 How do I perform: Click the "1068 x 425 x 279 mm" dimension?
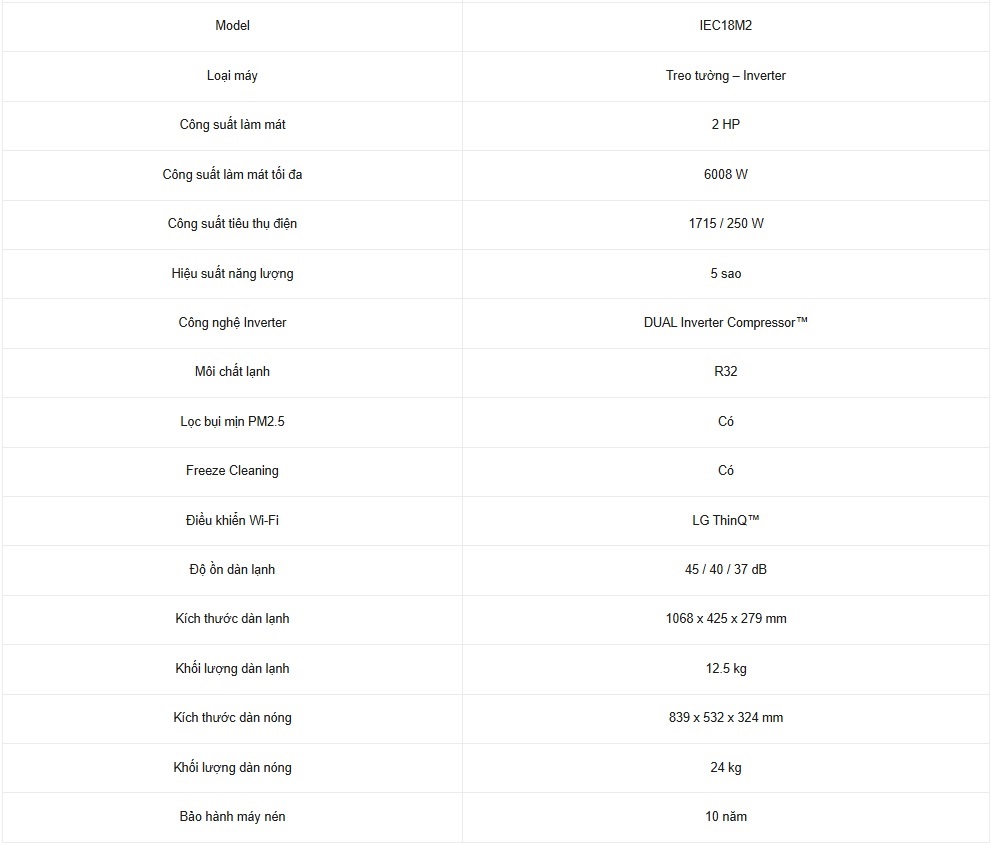[x=725, y=619]
